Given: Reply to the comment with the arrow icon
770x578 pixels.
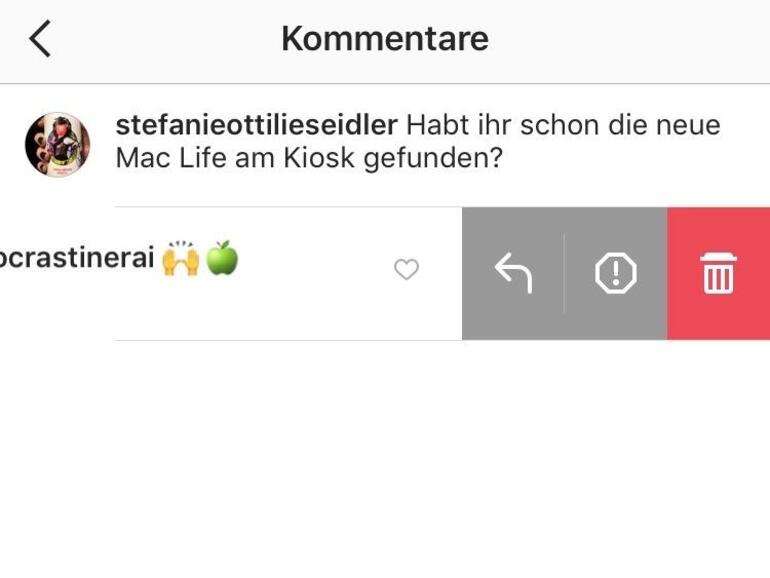Looking at the screenshot, I should coord(513,272).
